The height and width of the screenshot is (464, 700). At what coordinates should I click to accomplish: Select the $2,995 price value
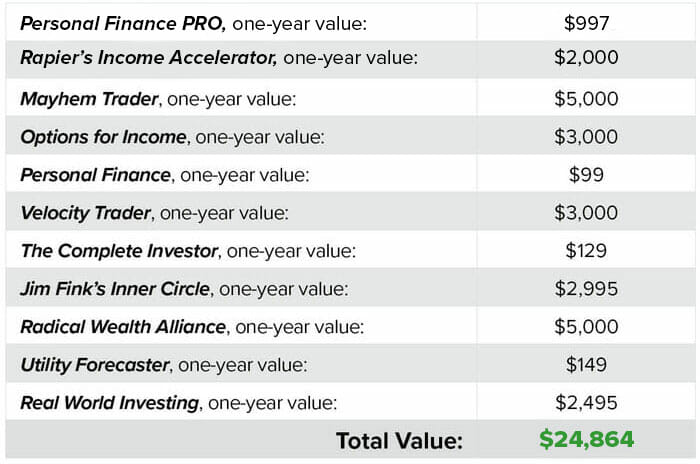(x=586, y=289)
